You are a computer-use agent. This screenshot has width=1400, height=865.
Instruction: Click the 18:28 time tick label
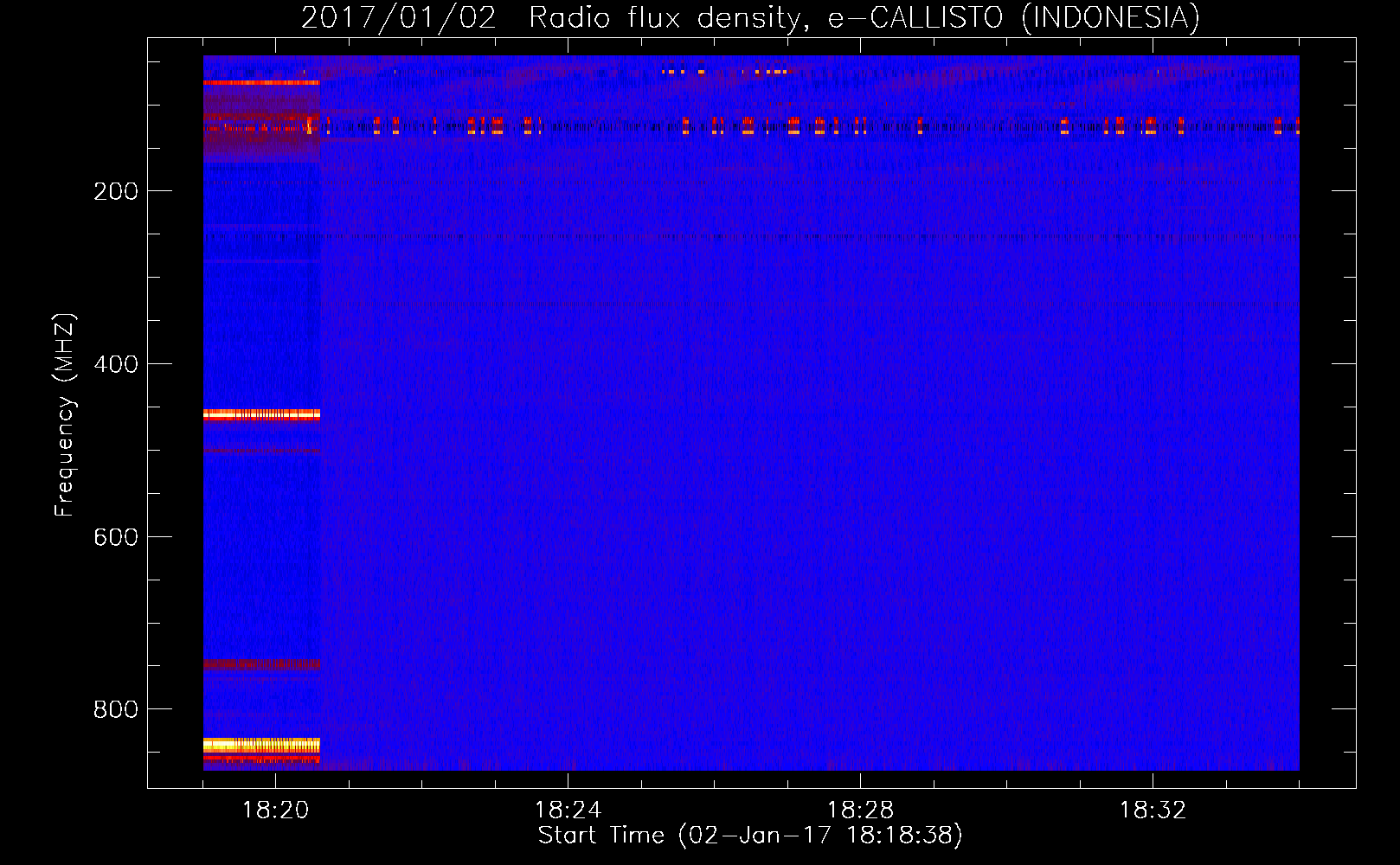[x=860, y=811]
